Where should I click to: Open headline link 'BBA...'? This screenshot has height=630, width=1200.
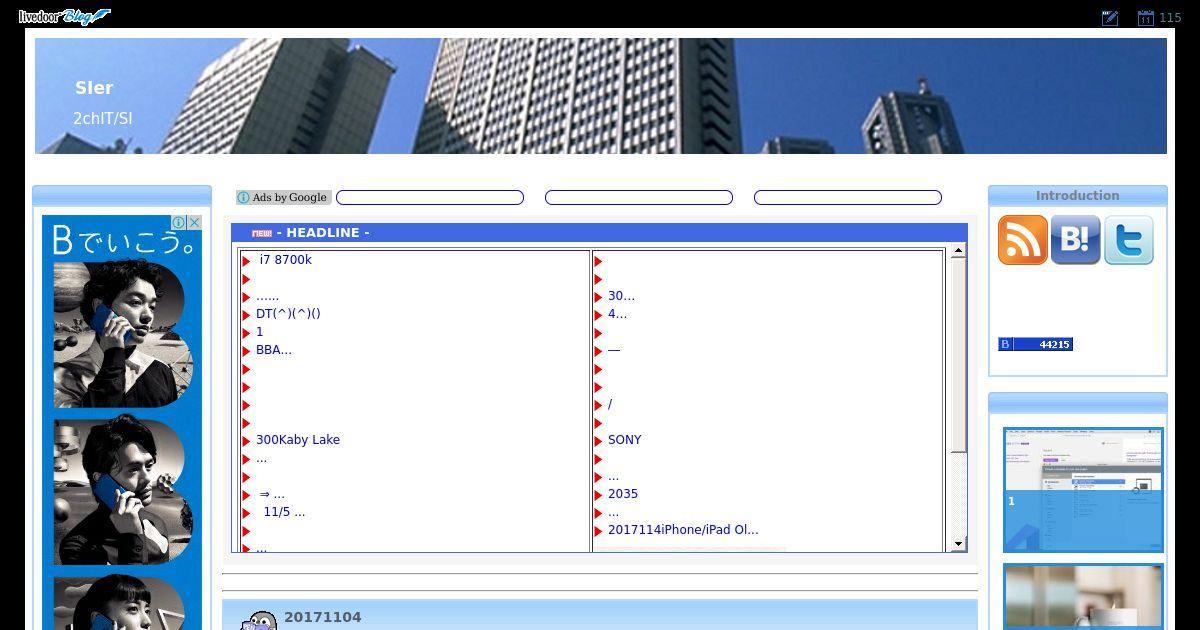tap(274, 350)
